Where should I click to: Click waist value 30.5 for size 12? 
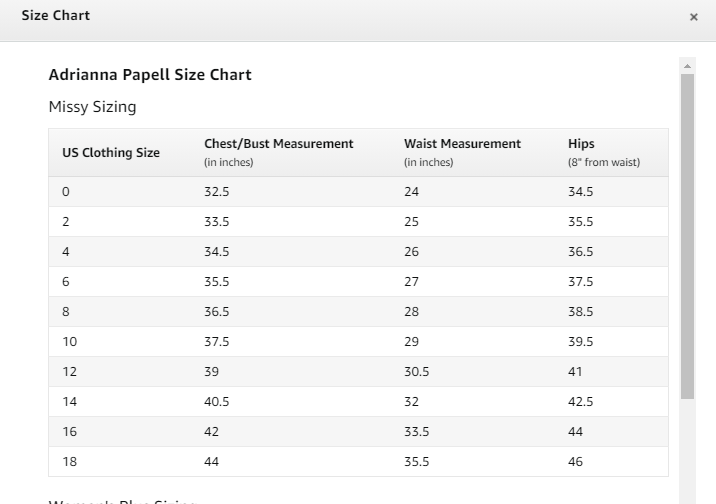pos(416,372)
